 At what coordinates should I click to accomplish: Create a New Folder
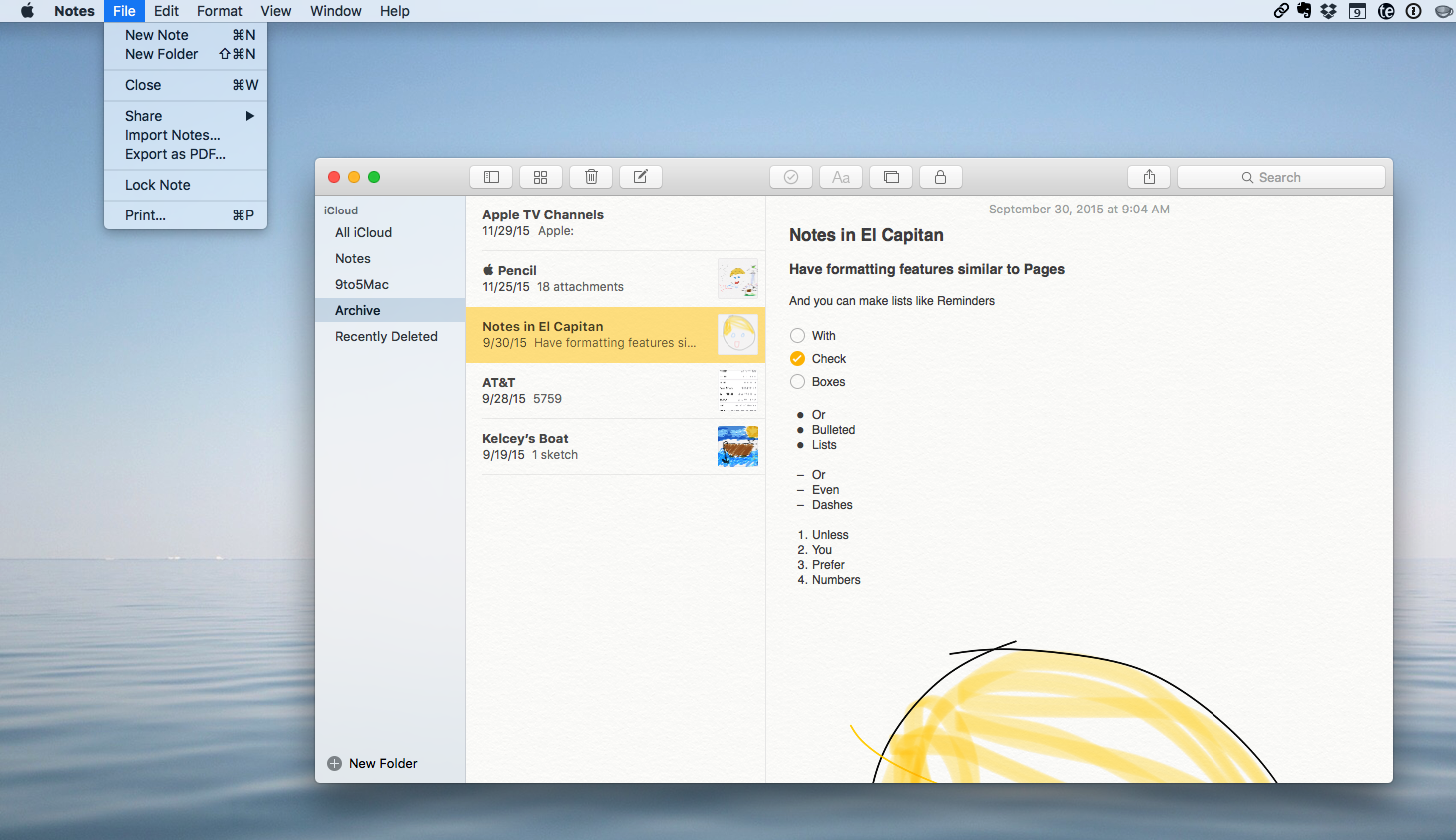pos(372,763)
